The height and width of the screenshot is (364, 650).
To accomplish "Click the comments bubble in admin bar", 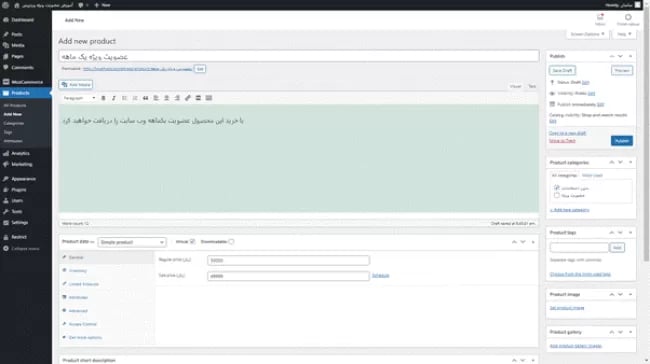I will (81, 5).
